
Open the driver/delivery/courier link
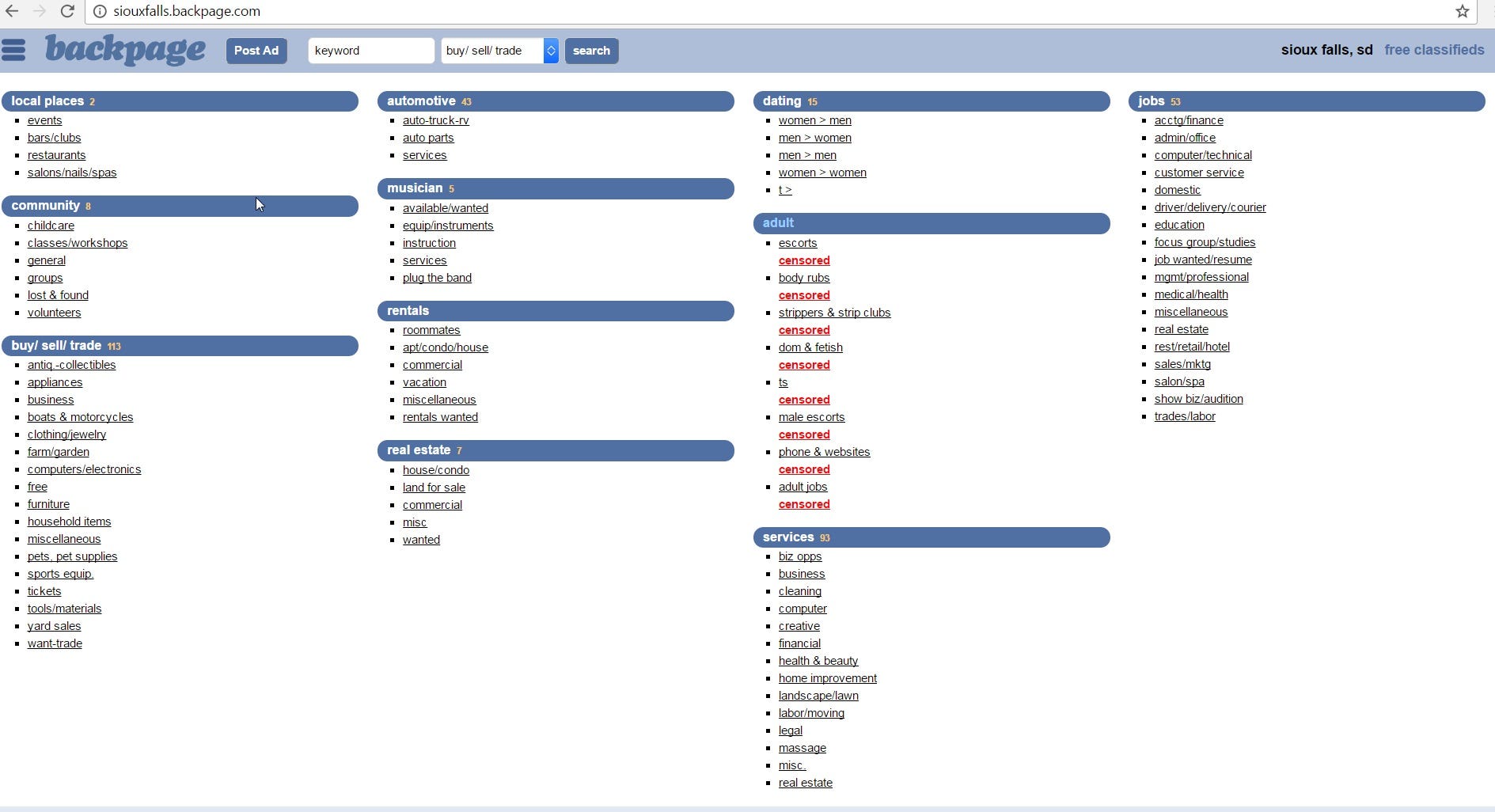point(1210,207)
